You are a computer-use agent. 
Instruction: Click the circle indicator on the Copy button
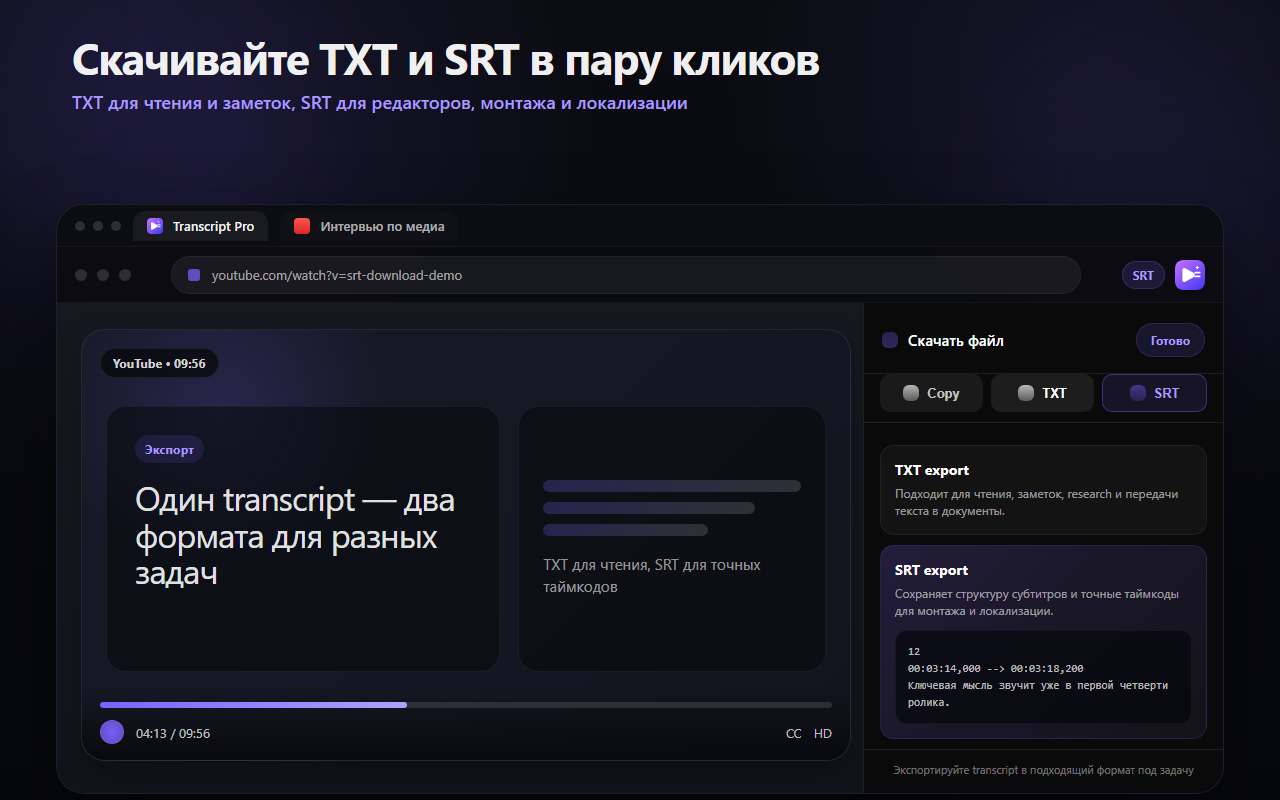coord(911,392)
